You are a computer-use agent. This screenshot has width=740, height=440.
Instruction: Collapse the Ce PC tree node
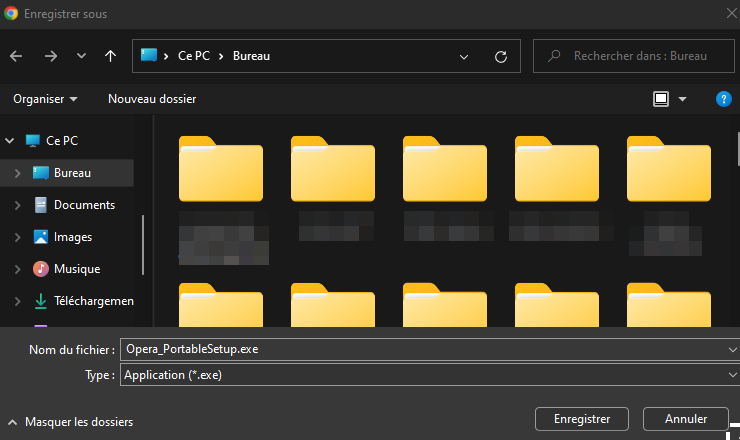(9, 141)
